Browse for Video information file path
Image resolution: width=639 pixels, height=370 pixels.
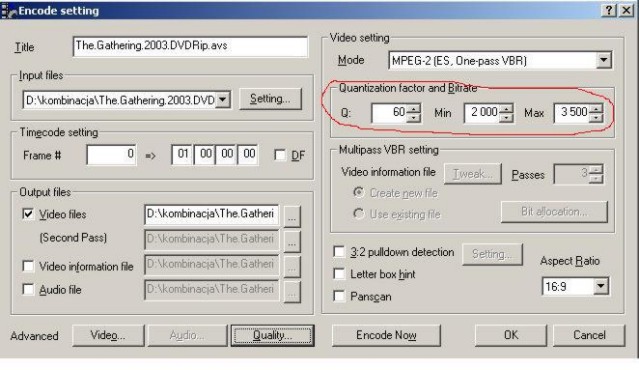pyautogui.click(x=292, y=266)
